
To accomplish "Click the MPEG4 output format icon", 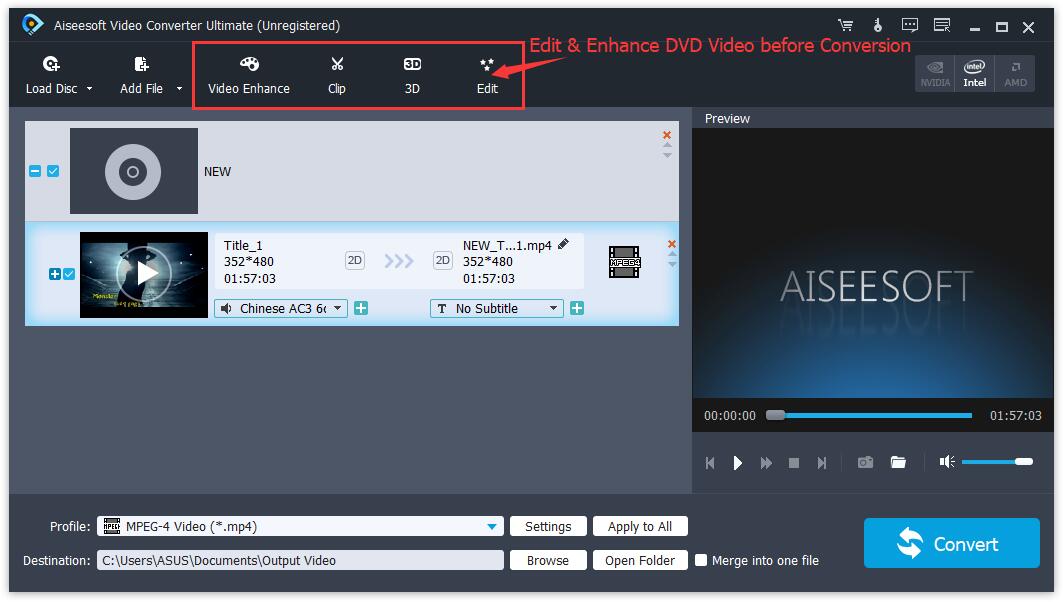I will (624, 262).
